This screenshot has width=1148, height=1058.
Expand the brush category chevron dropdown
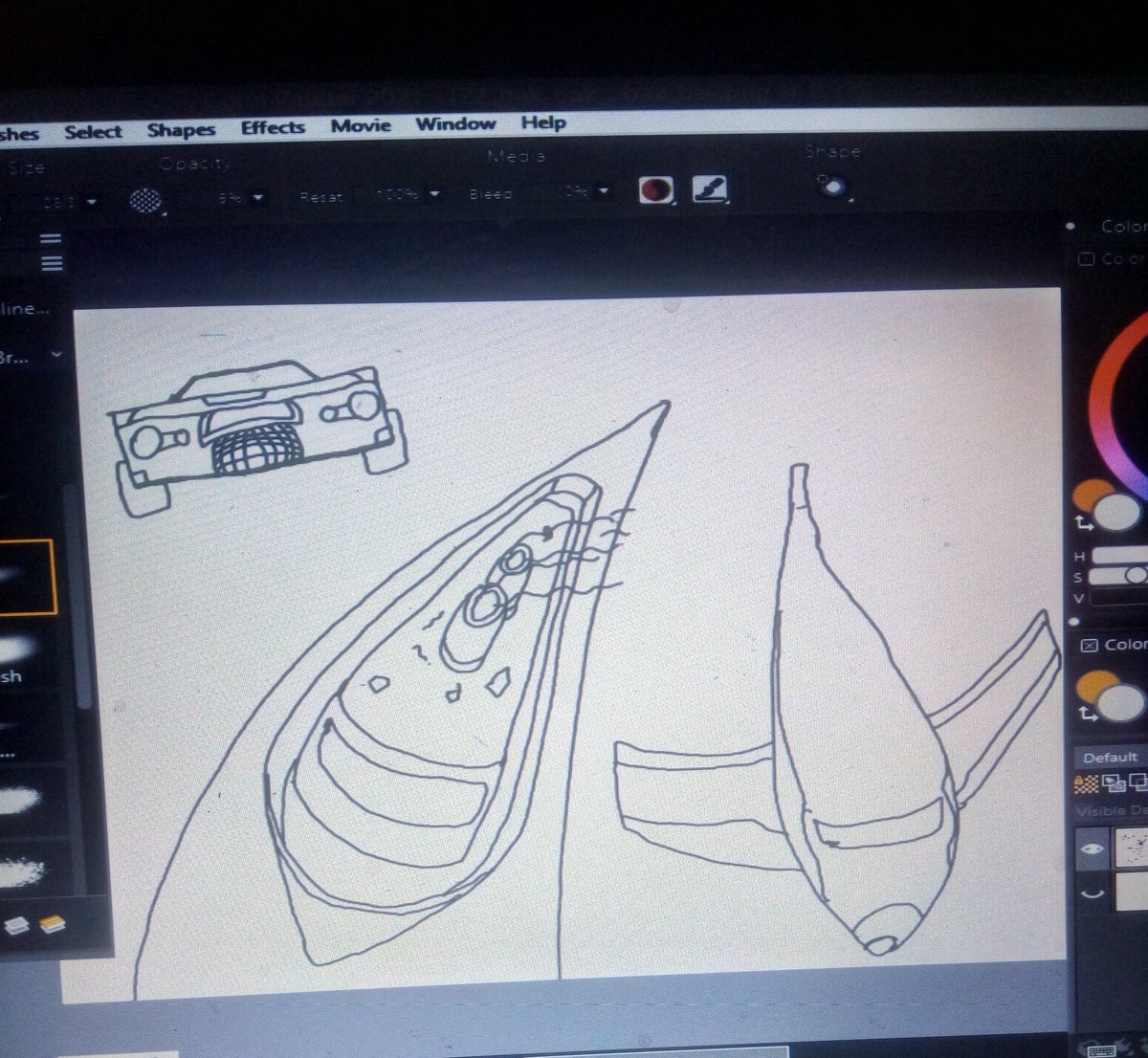(56, 354)
